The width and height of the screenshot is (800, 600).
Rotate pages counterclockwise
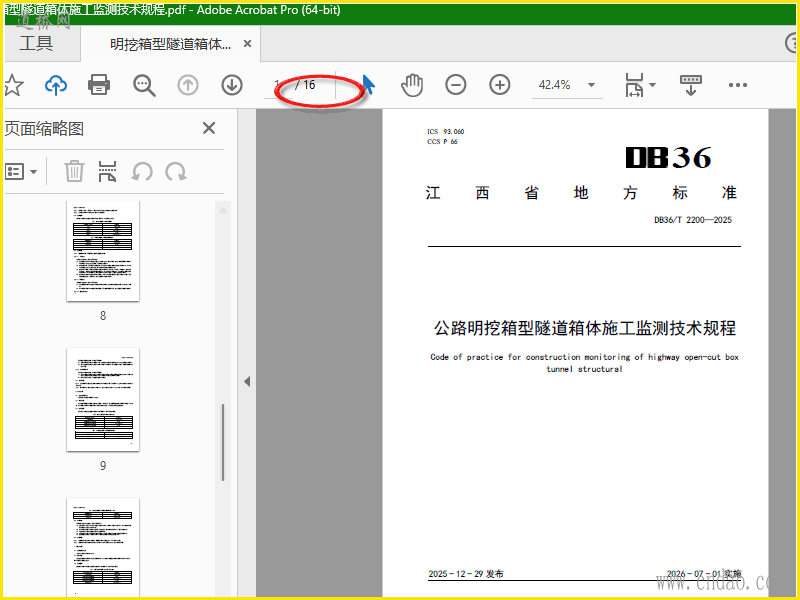point(142,171)
